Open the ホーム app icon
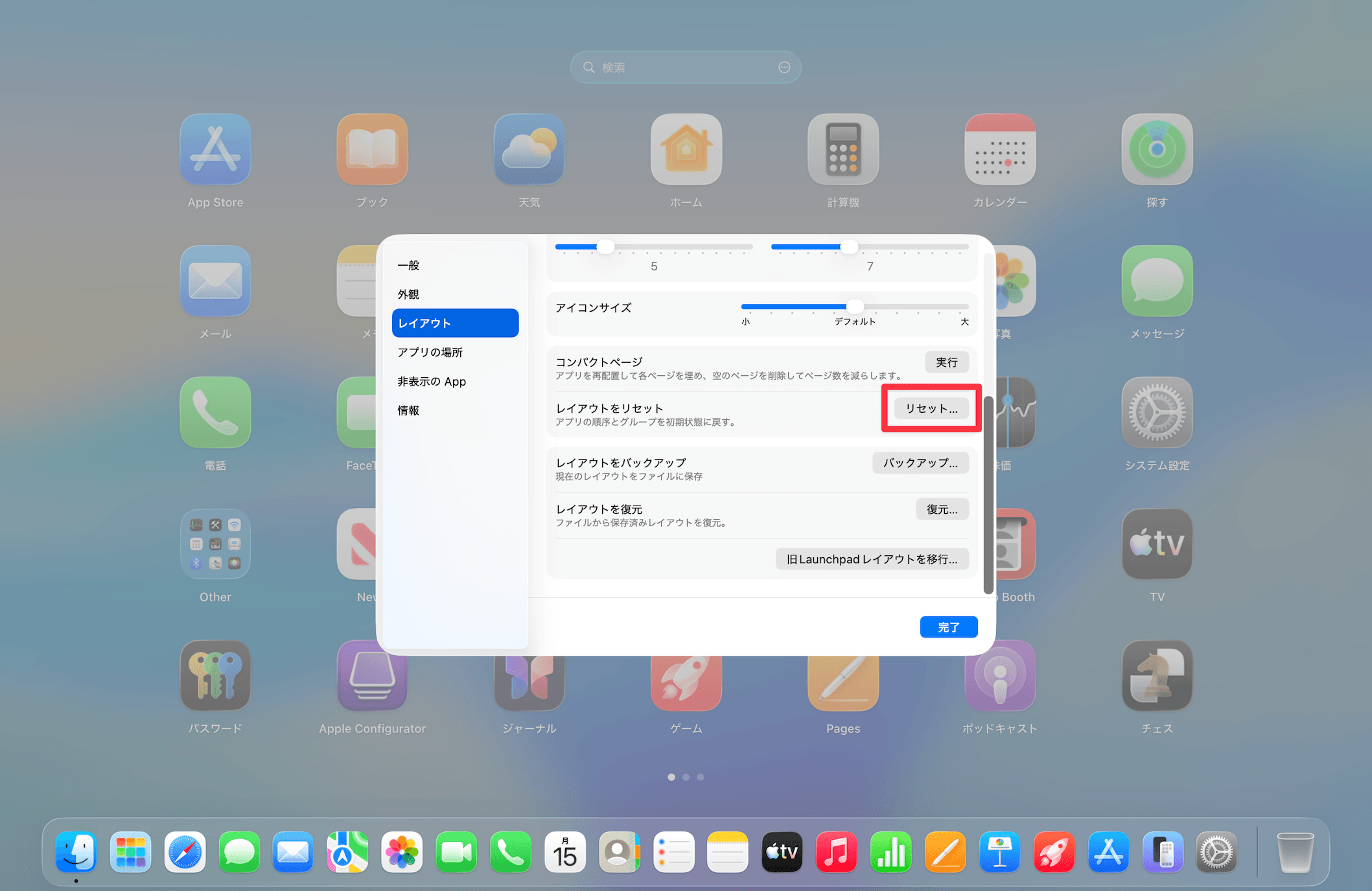Image resolution: width=1372 pixels, height=891 pixels. (686, 150)
